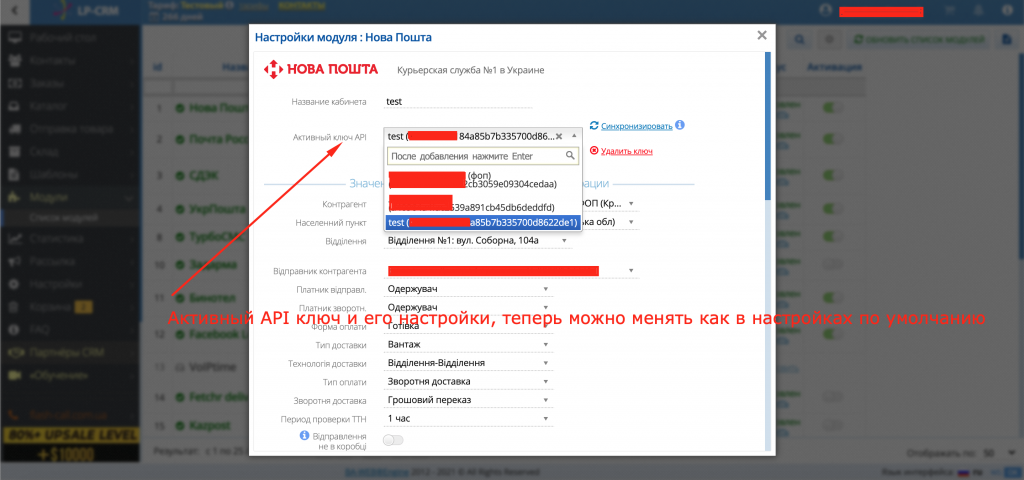Collapse the Активный ключ API dropdown
1024x480 pixels.
click(574, 136)
